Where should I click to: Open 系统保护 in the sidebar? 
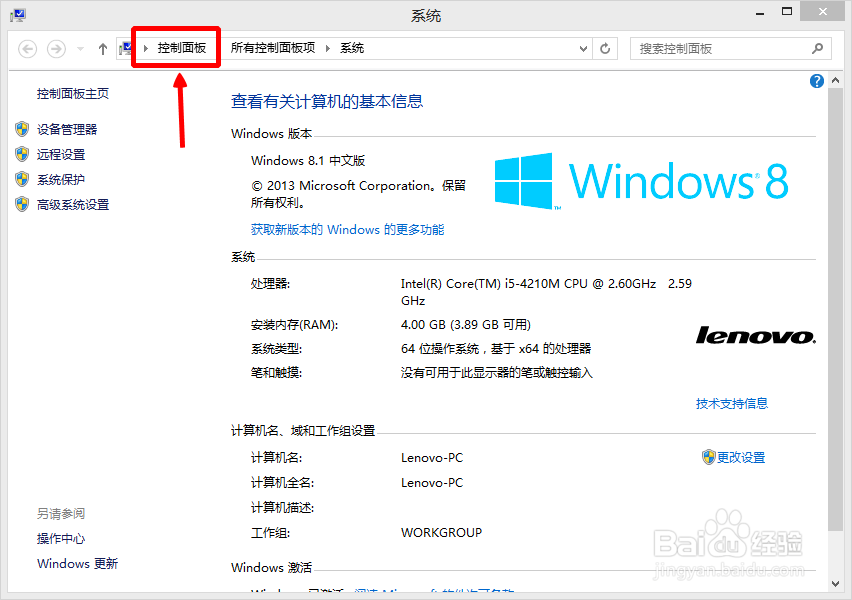[x=61, y=180]
